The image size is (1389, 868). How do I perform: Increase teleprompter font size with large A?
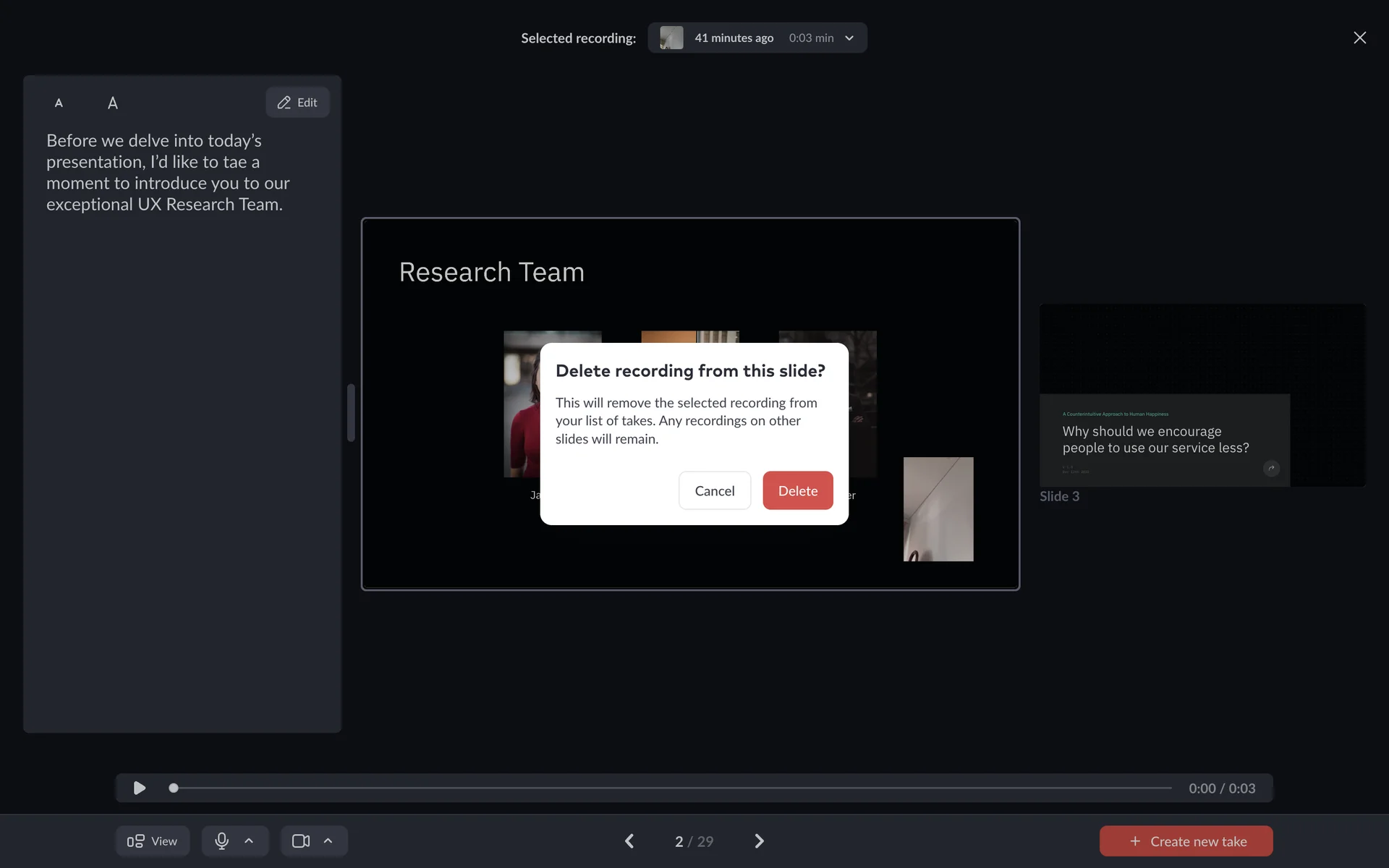tap(113, 103)
